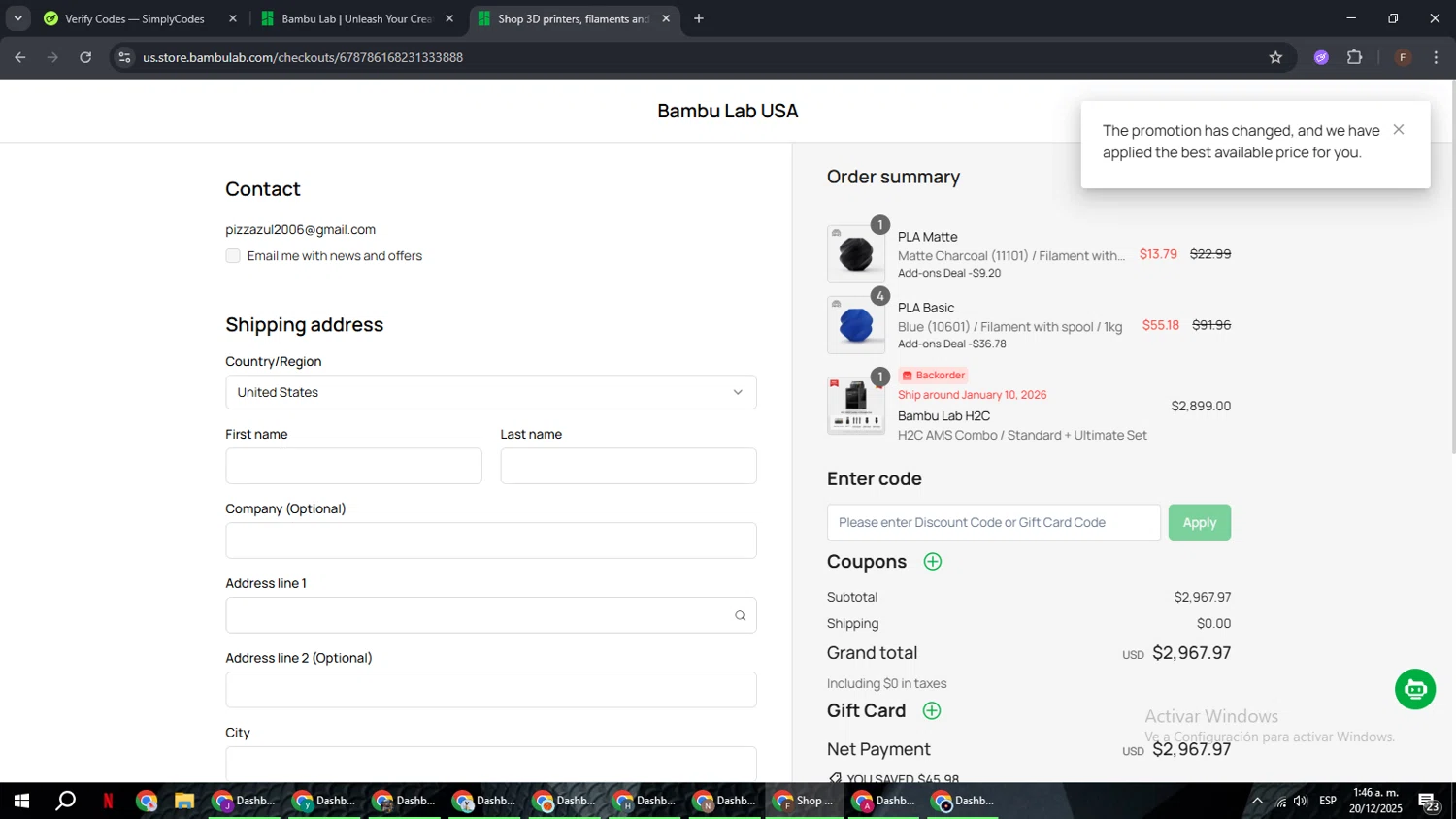
Task: View site information icon in address bar
Action: pos(124,57)
